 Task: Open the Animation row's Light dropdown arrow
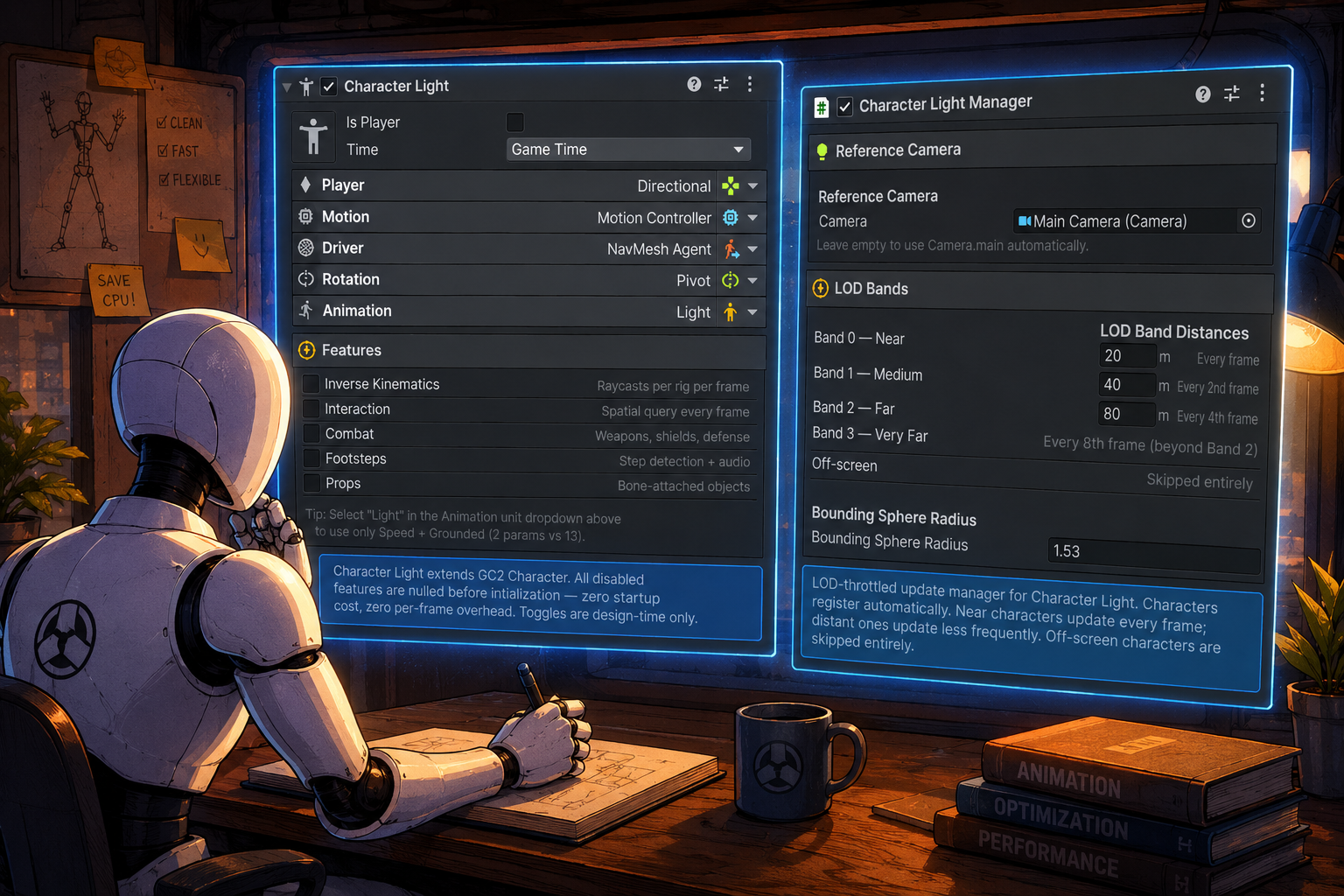click(752, 312)
